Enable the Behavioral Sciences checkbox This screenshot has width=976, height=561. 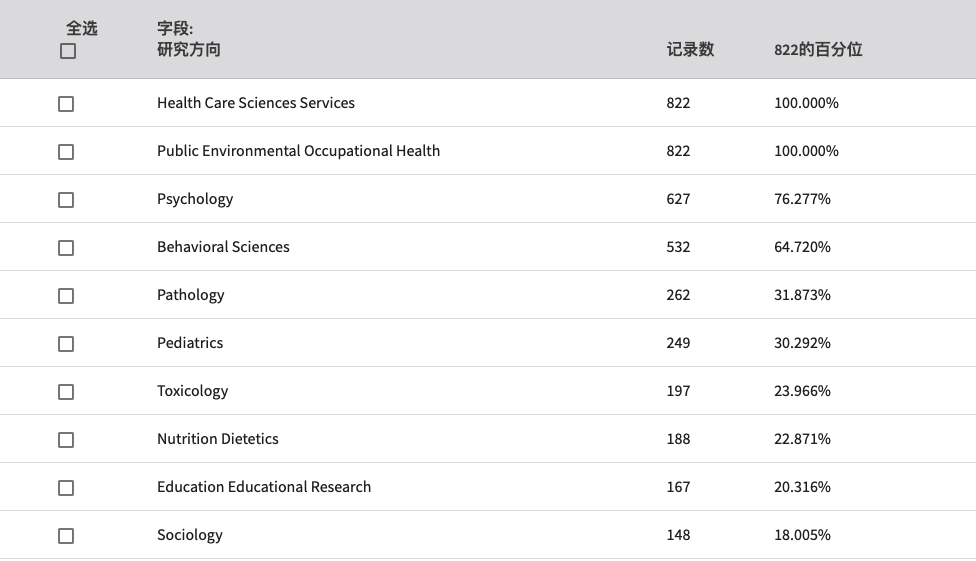(x=66, y=248)
